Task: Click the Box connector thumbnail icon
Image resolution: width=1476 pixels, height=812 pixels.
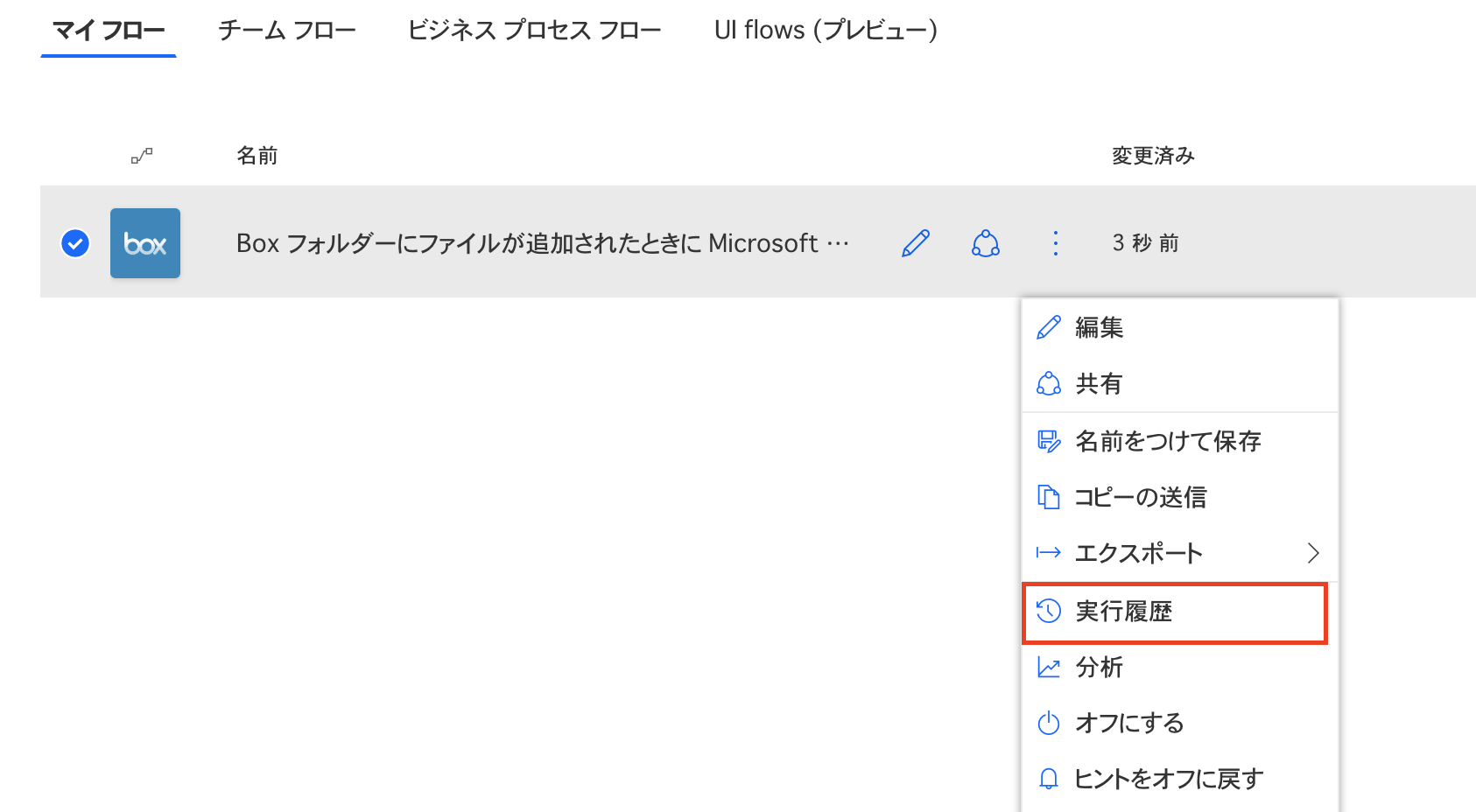Action: click(x=144, y=243)
